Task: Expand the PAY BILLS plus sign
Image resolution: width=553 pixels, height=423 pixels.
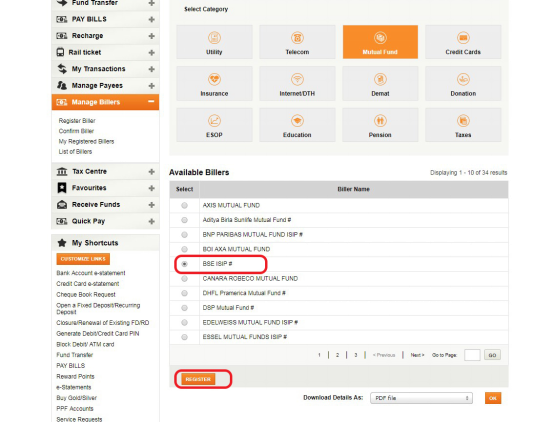Action: [x=152, y=19]
